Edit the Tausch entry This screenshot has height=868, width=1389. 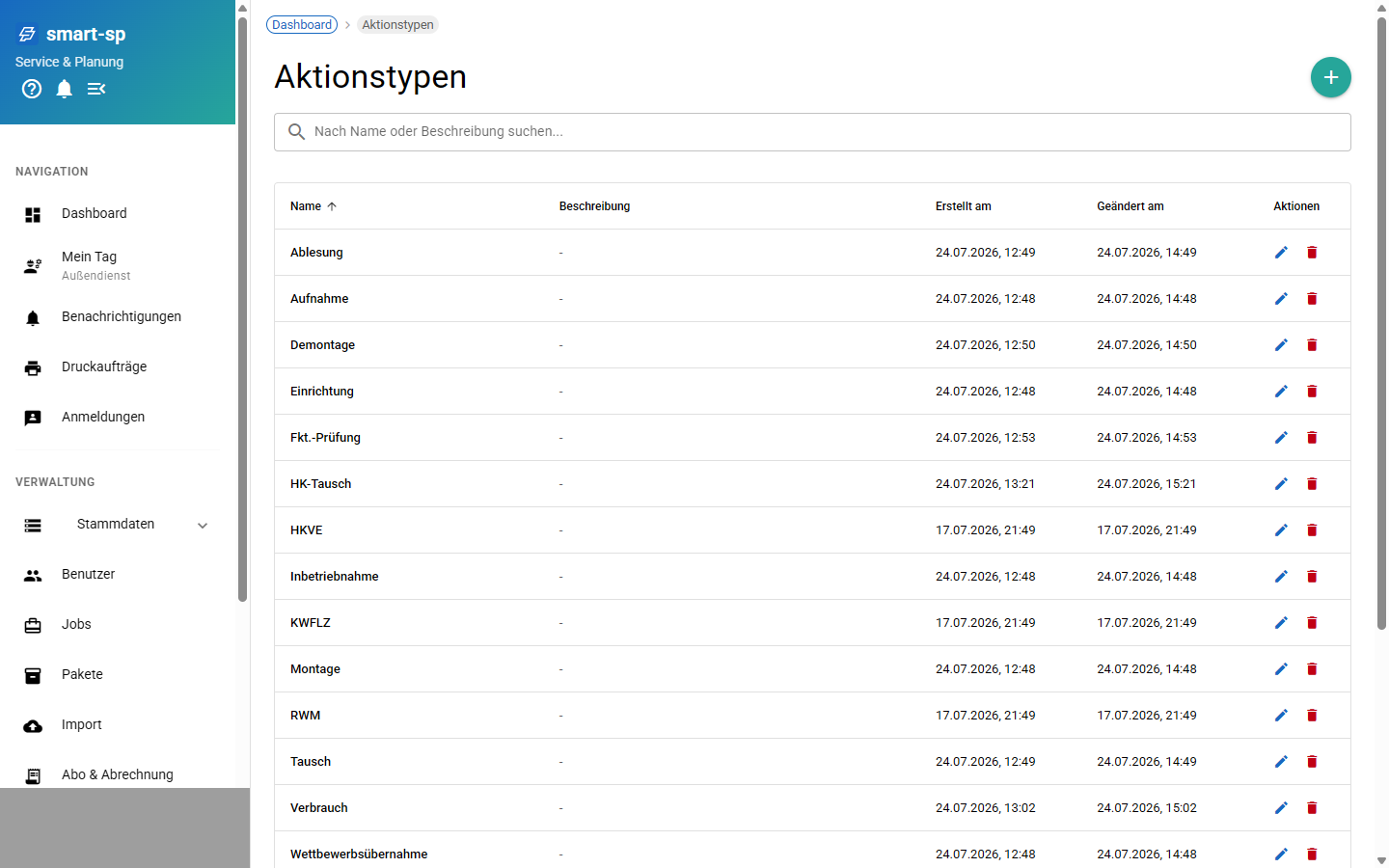(x=1281, y=762)
